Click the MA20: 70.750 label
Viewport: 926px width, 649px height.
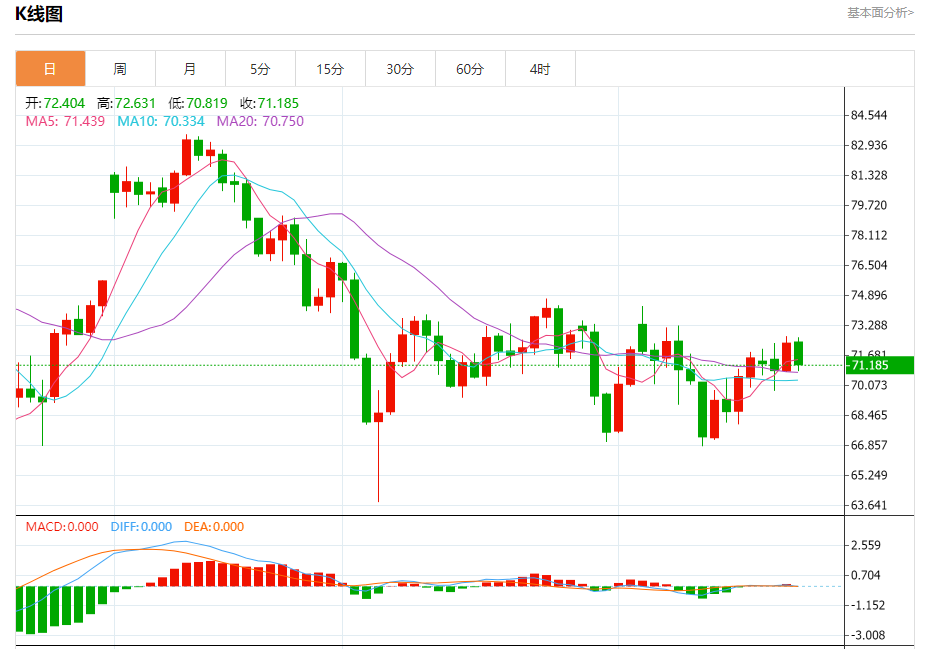click(x=260, y=121)
